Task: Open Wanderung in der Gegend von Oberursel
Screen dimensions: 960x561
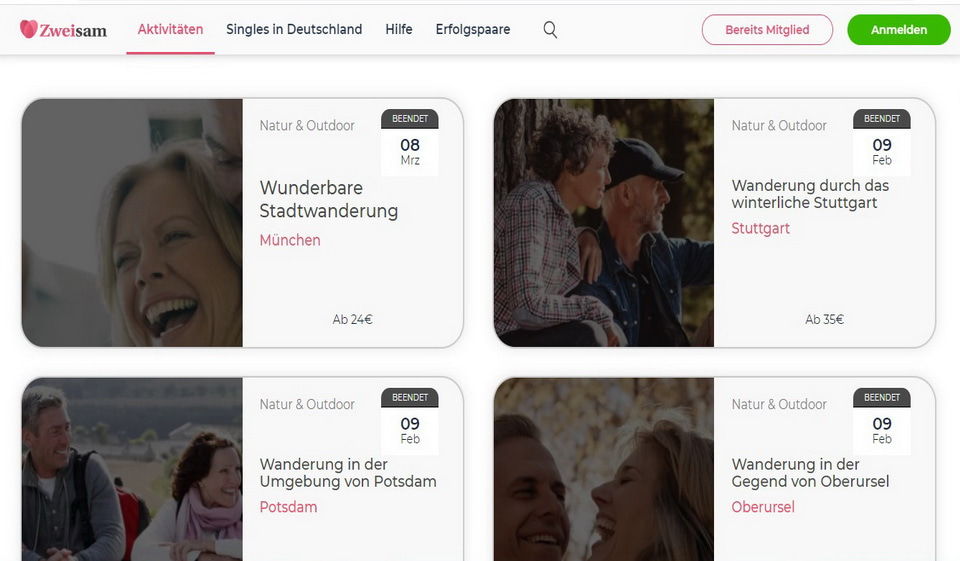Action: [x=810, y=473]
